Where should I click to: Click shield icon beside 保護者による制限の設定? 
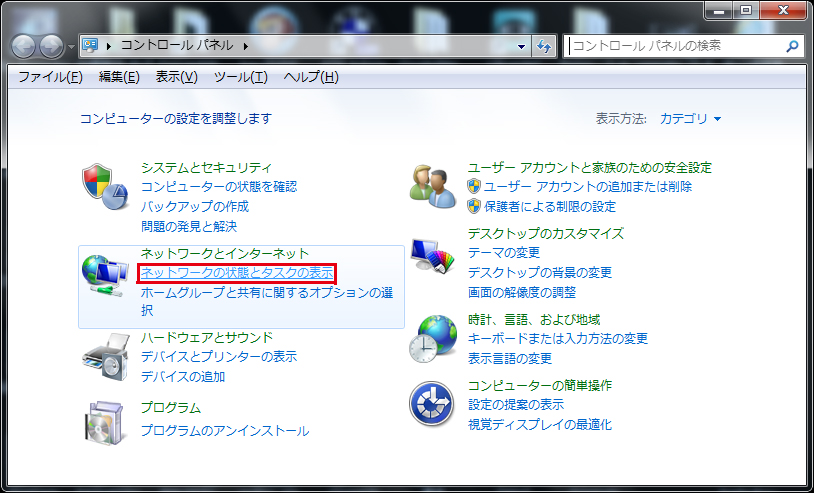pyautogui.click(x=474, y=206)
